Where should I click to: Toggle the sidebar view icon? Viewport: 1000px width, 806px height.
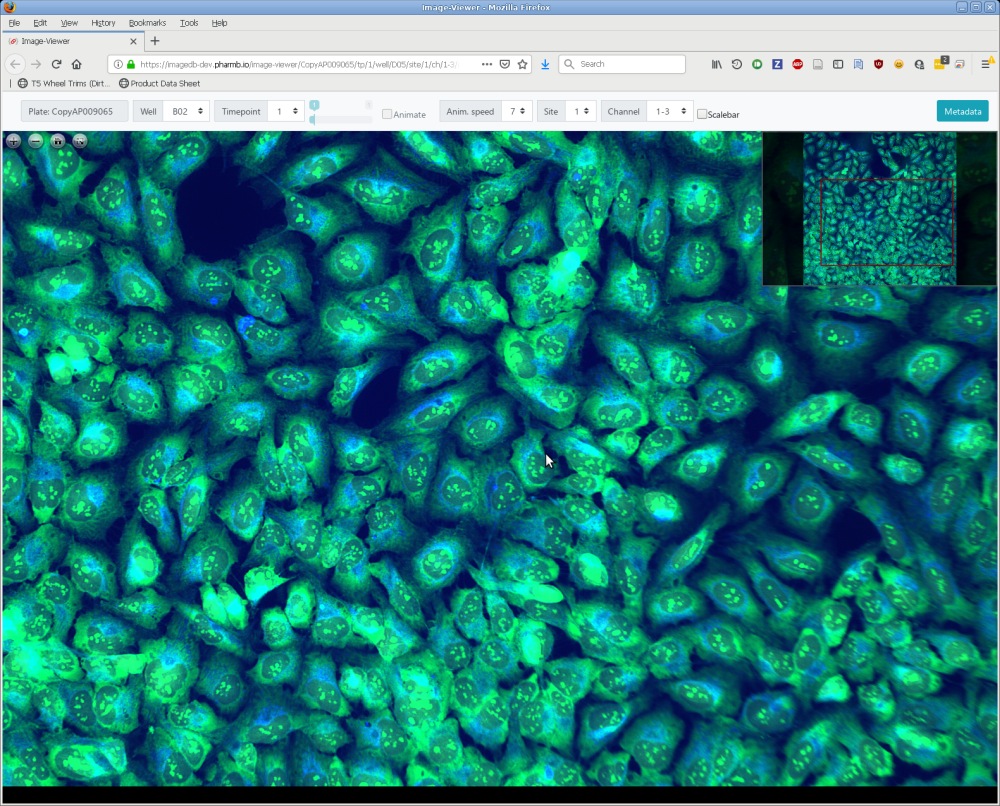pos(838,64)
